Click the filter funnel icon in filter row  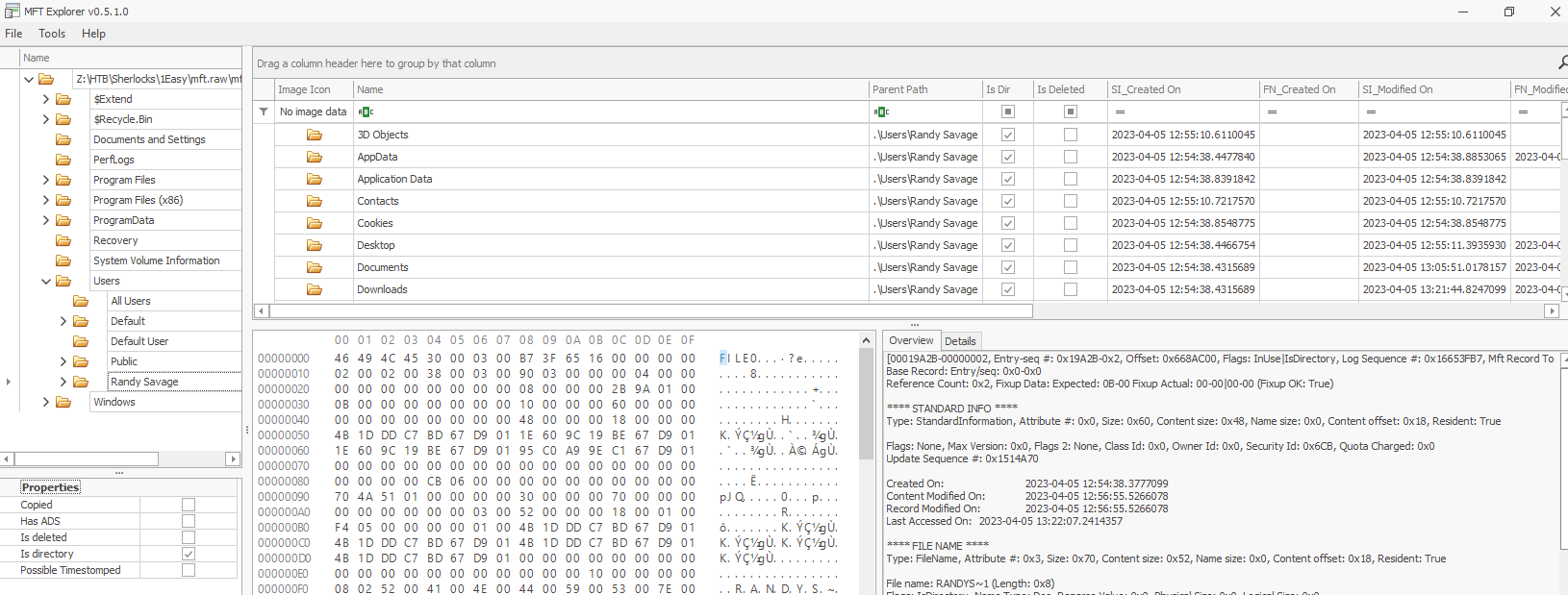click(x=264, y=112)
